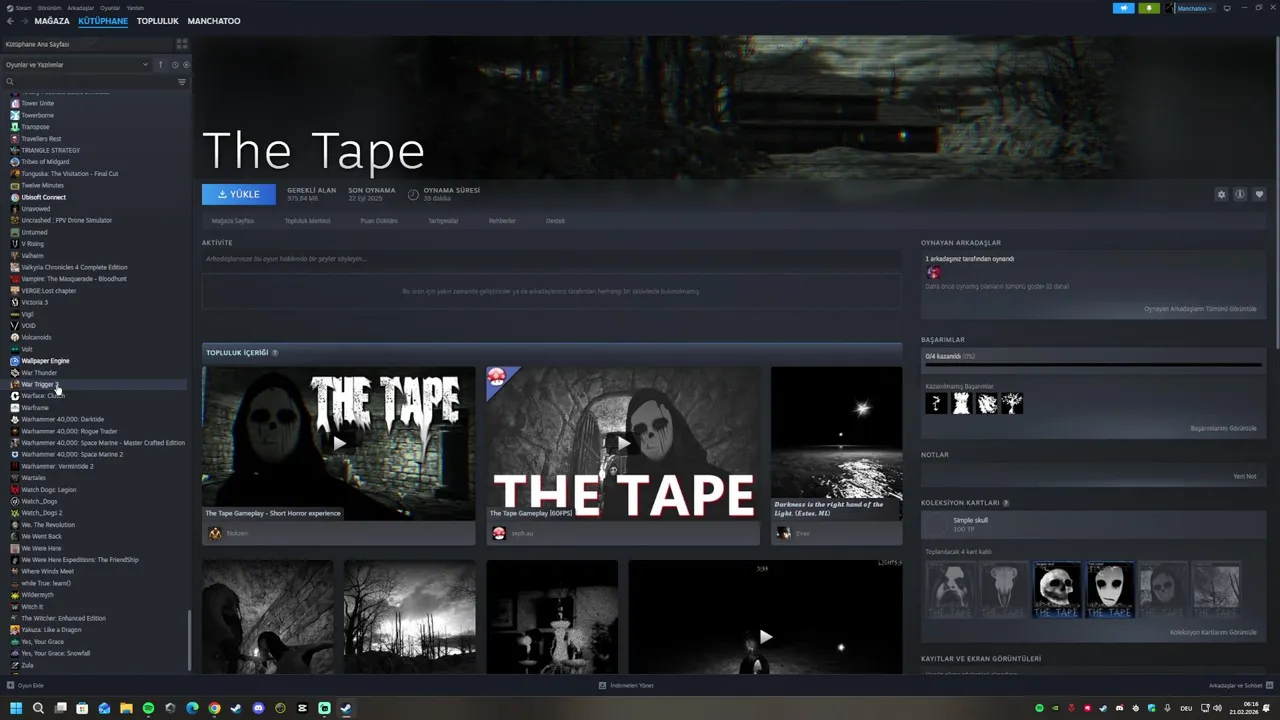The image size is (1280, 720).
Task: Click Yeni Not button
Action: click(x=1245, y=476)
